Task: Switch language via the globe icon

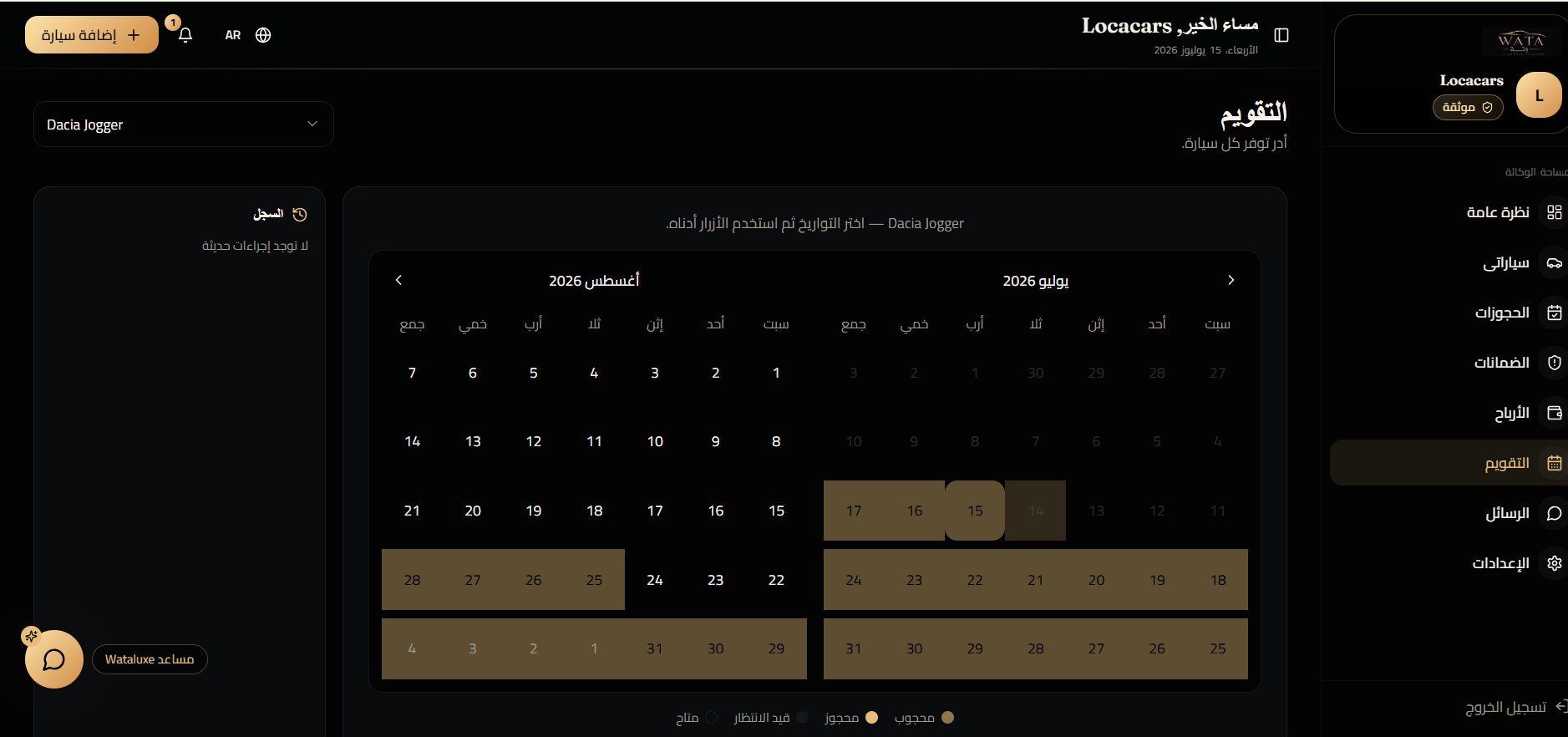Action: (263, 35)
